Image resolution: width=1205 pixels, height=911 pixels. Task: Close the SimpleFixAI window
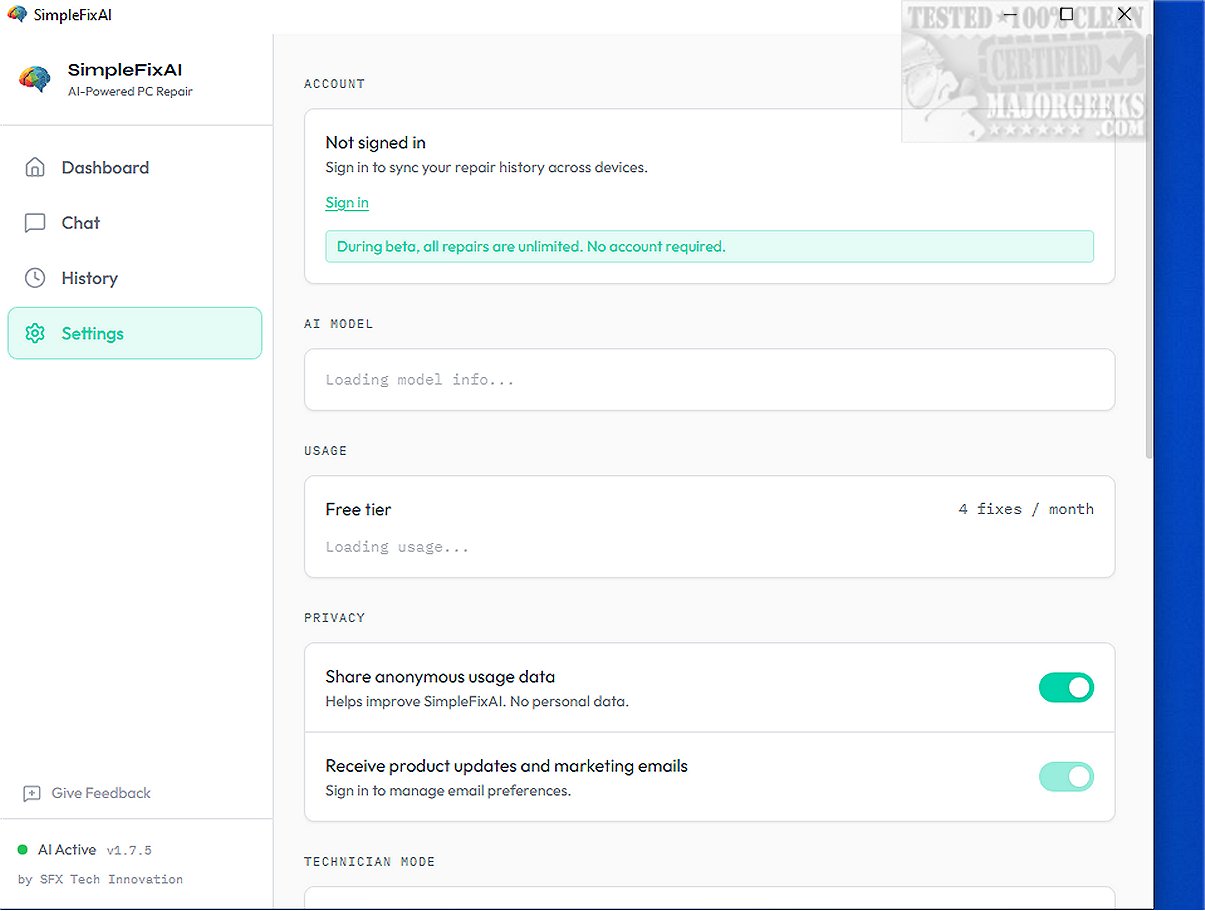pos(1124,14)
